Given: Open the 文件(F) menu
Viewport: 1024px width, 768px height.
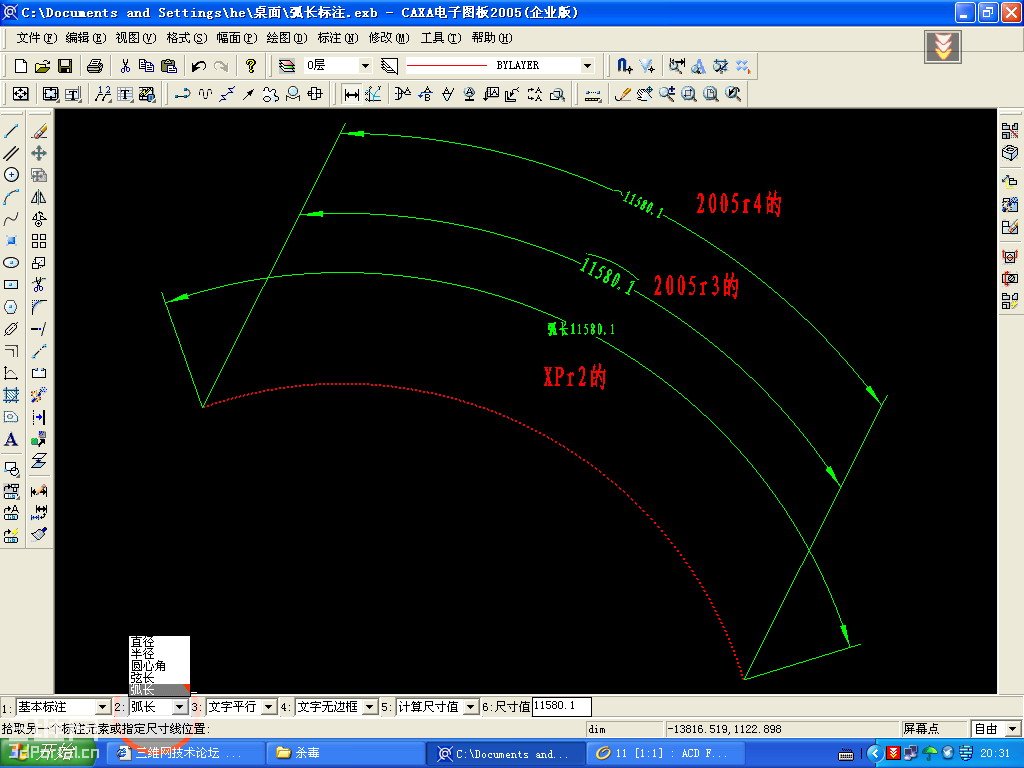Looking at the screenshot, I should 37,38.
